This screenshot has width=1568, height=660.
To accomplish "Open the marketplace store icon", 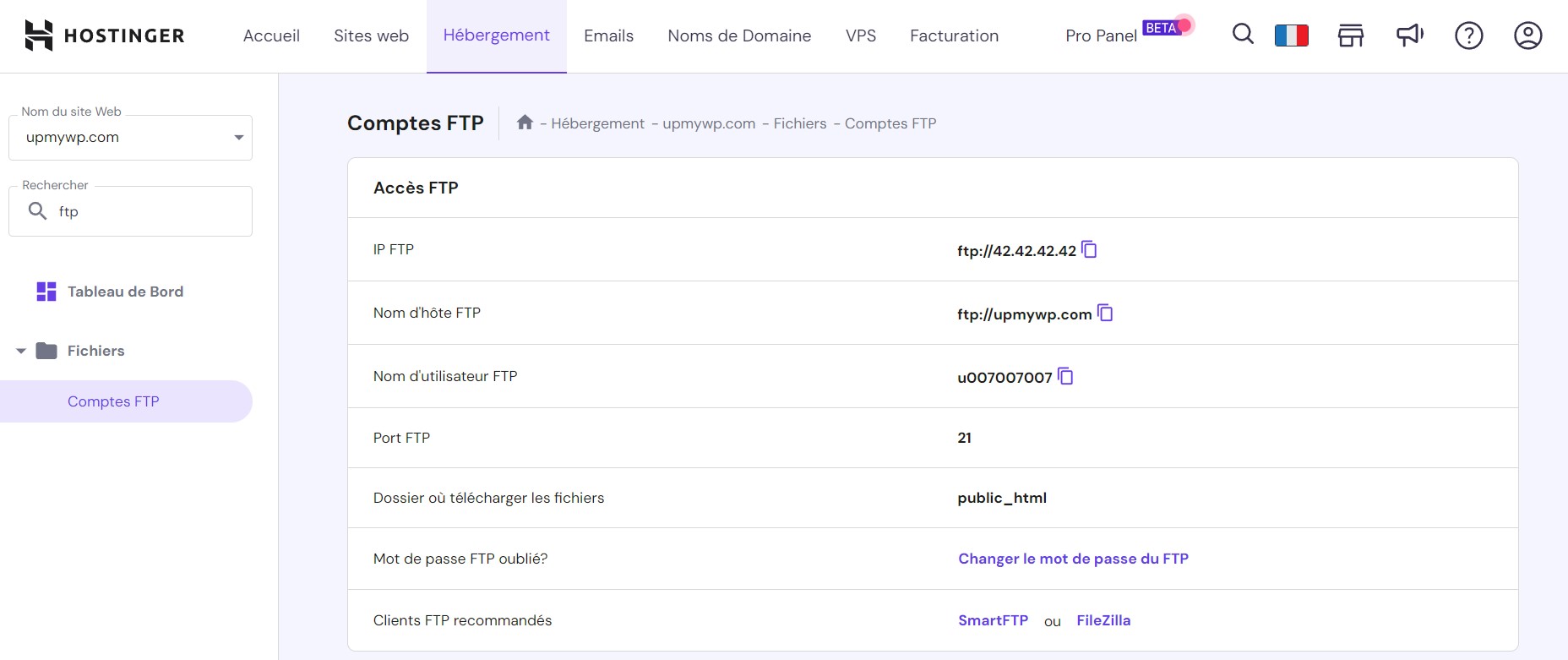I will pos(1351,35).
